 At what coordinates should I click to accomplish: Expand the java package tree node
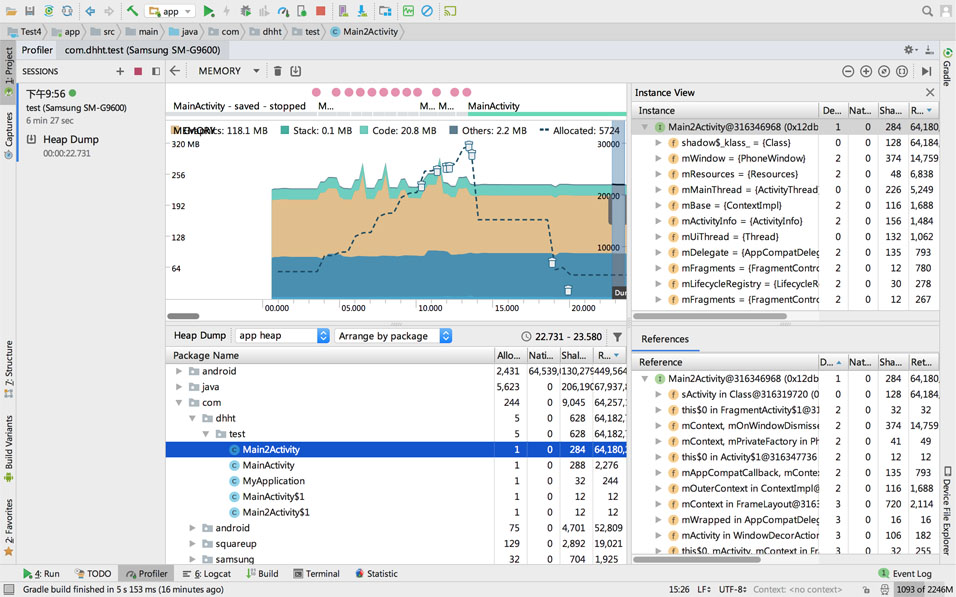(x=180, y=387)
